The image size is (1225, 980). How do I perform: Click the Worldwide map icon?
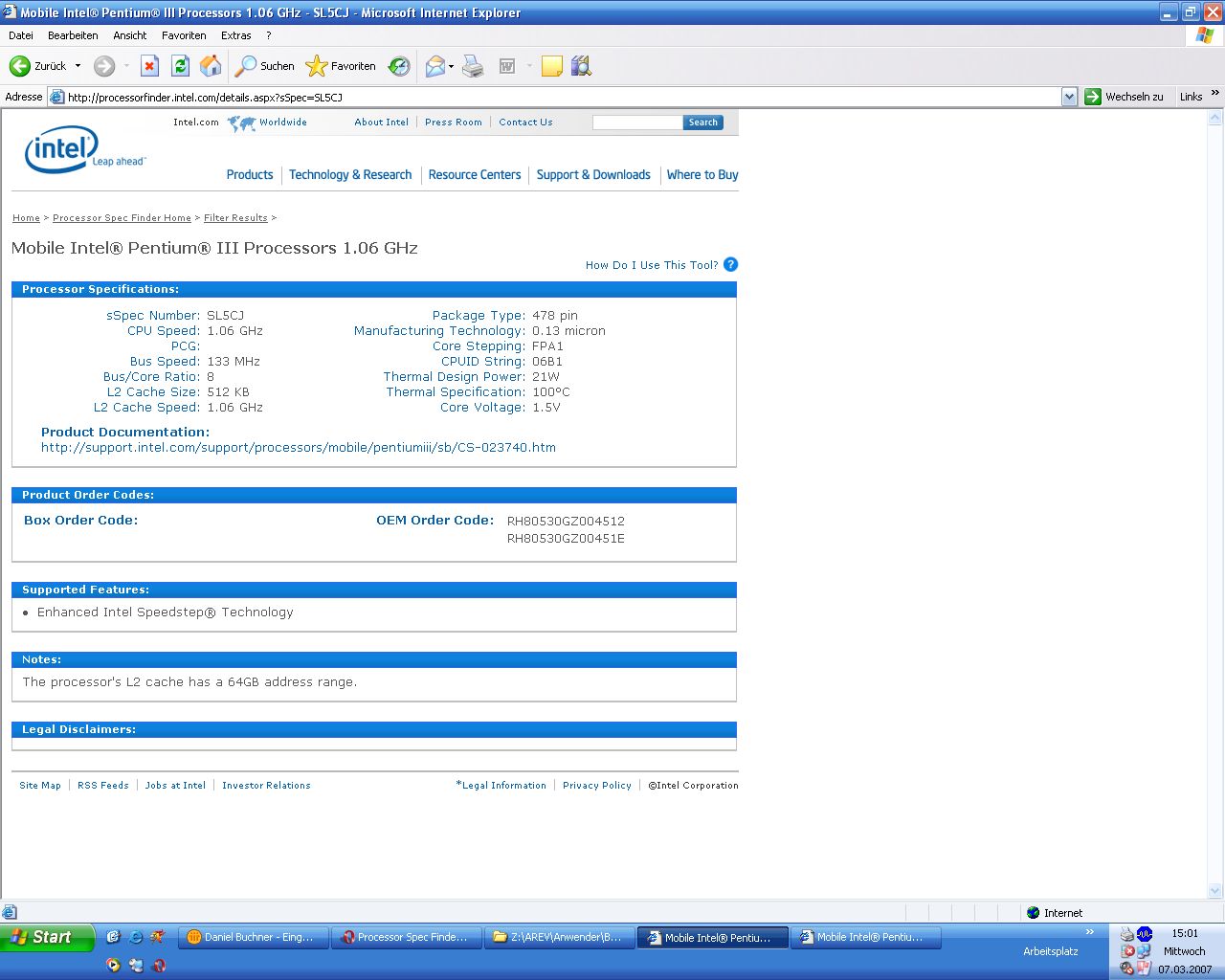(241, 122)
